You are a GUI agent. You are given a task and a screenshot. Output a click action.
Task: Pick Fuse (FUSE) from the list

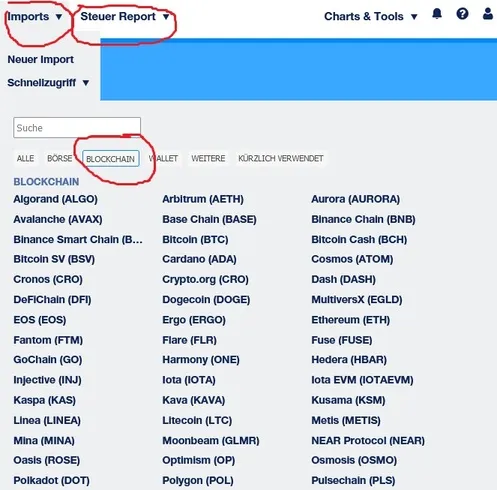[342, 340]
